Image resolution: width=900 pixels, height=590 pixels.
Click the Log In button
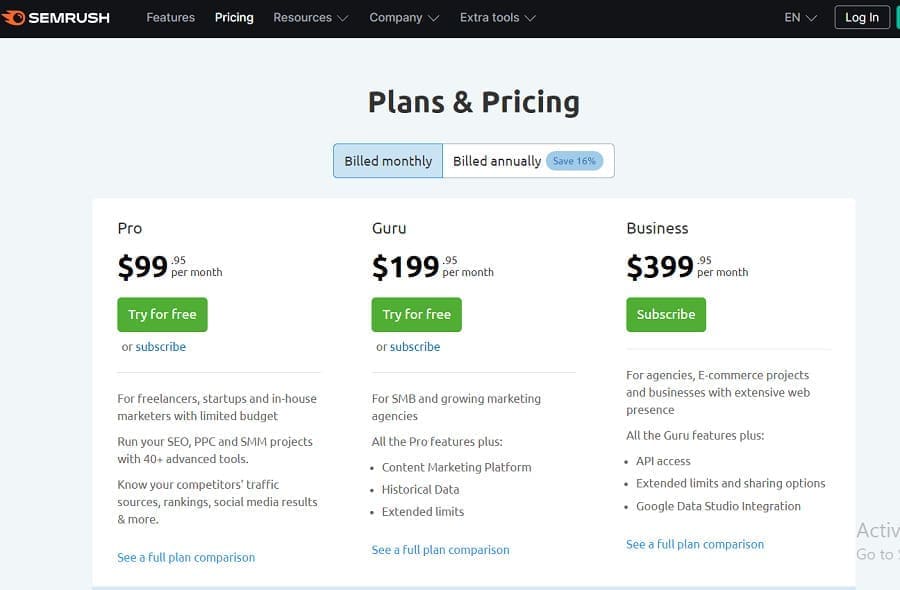861,18
